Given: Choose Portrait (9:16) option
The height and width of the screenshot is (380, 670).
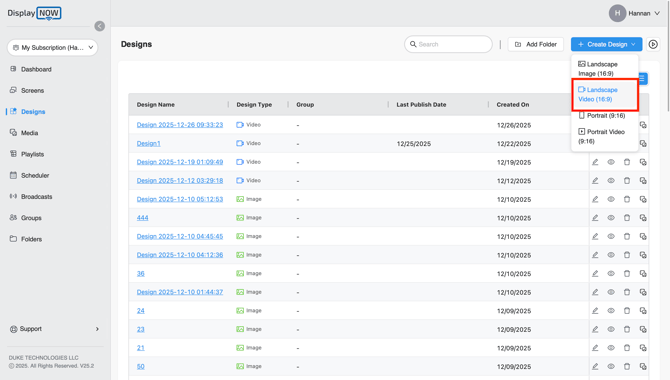Looking at the screenshot, I should point(604,115).
